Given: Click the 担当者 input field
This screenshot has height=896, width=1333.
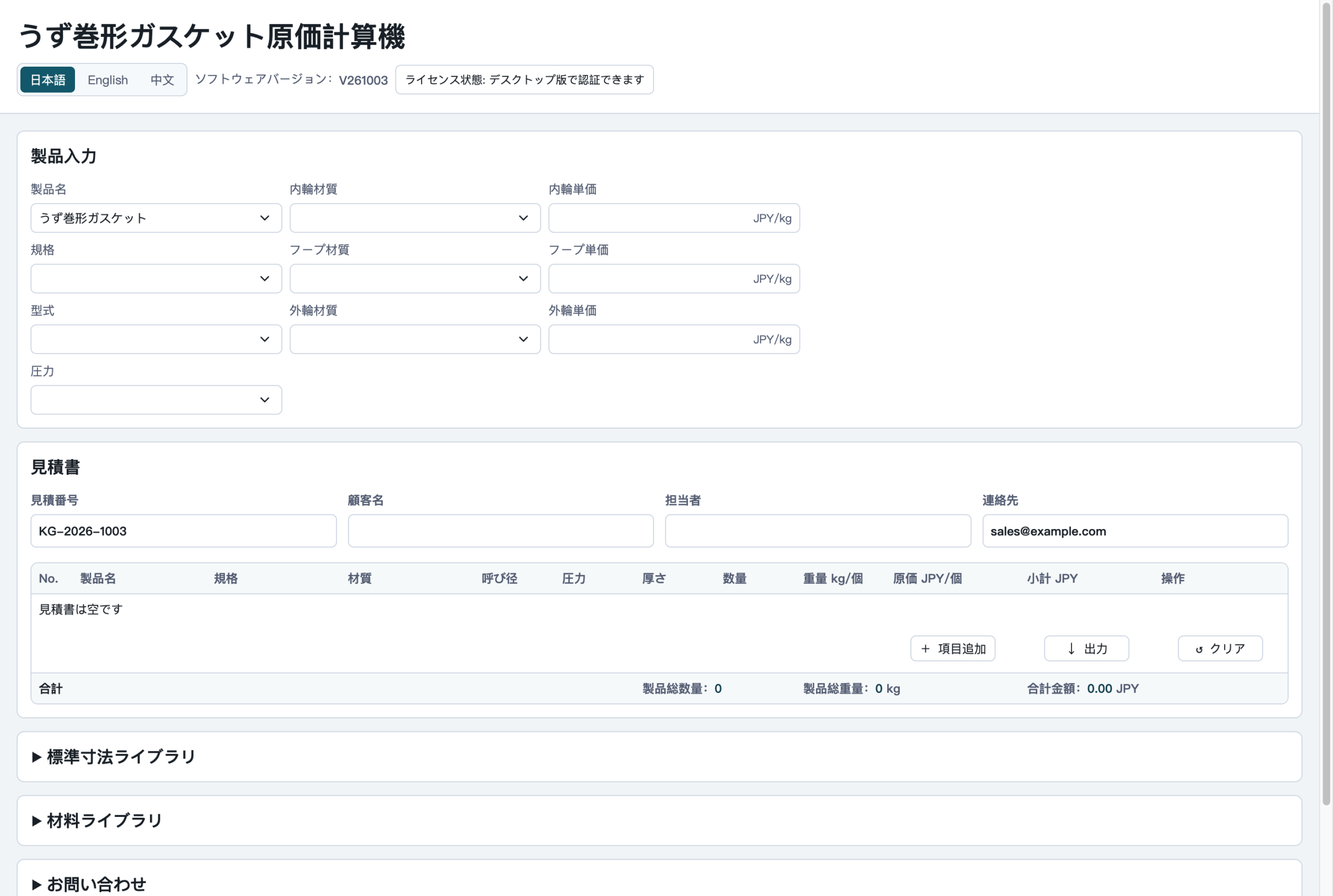Looking at the screenshot, I should (818, 531).
